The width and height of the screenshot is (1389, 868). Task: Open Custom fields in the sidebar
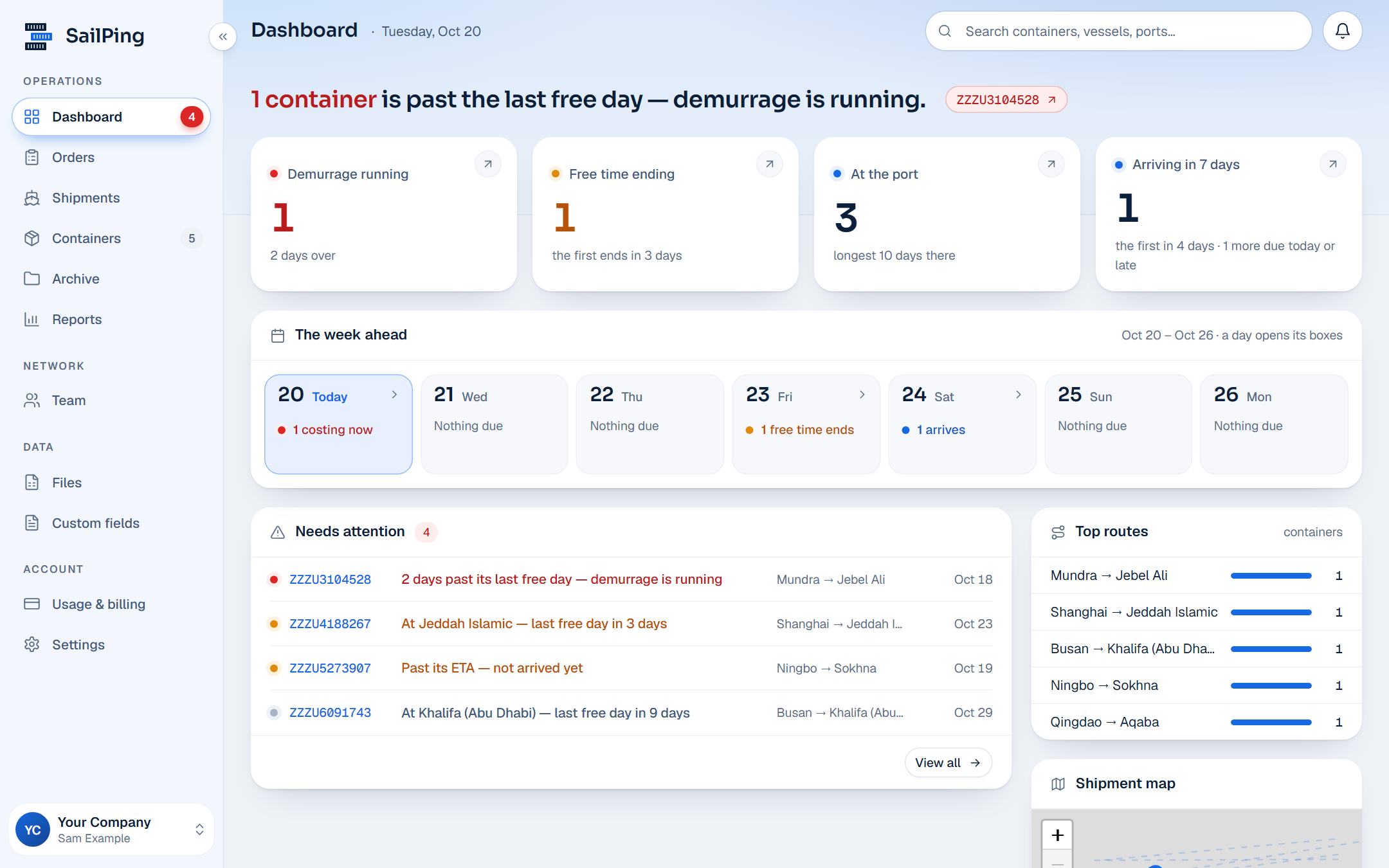(x=111, y=523)
